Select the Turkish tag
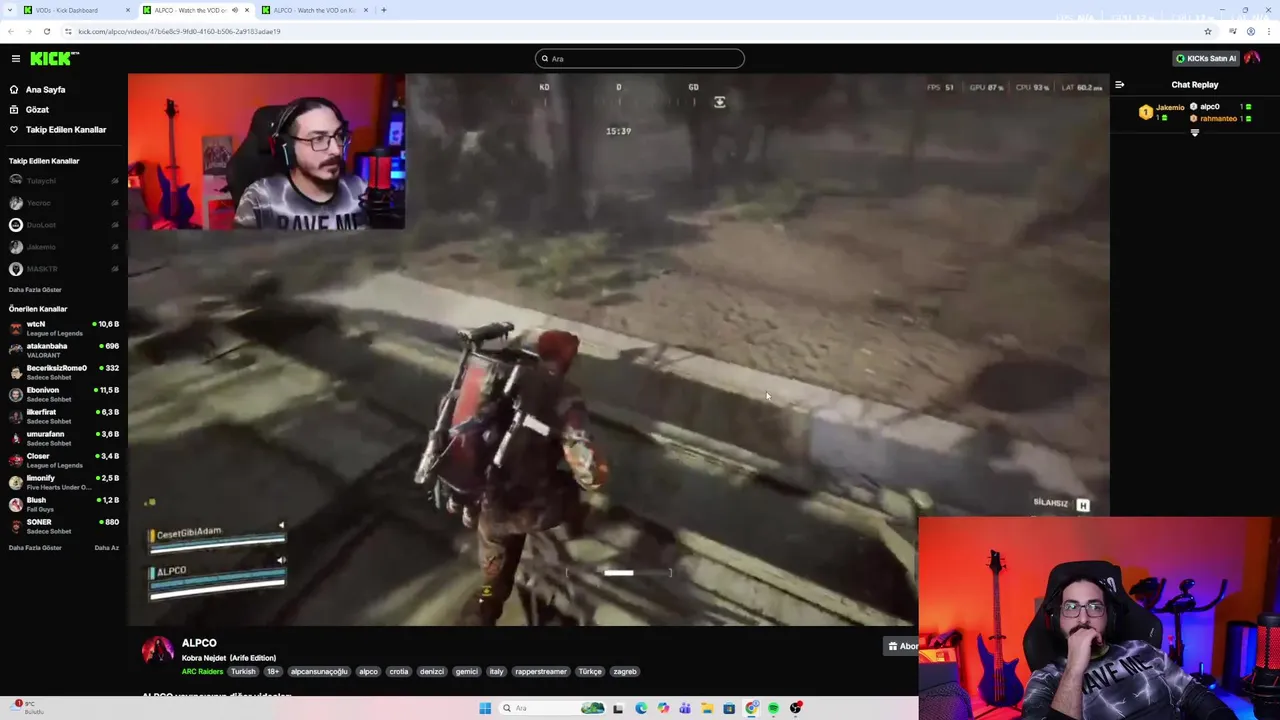Viewport: 1280px width, 720px height. tap(243, 672)
